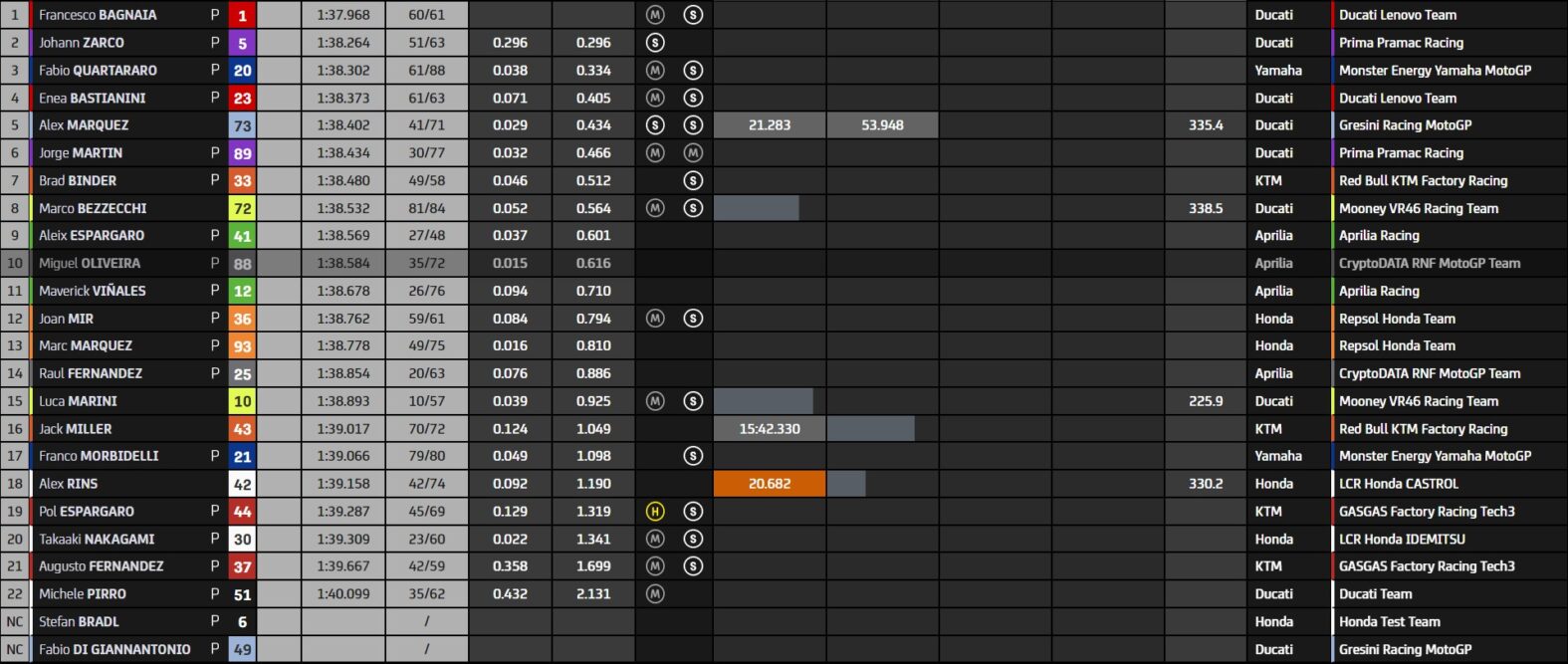Click the S tyre icon in Marini's row
The width and height of the screenshot is (1568, 664).
pos(693,401)
